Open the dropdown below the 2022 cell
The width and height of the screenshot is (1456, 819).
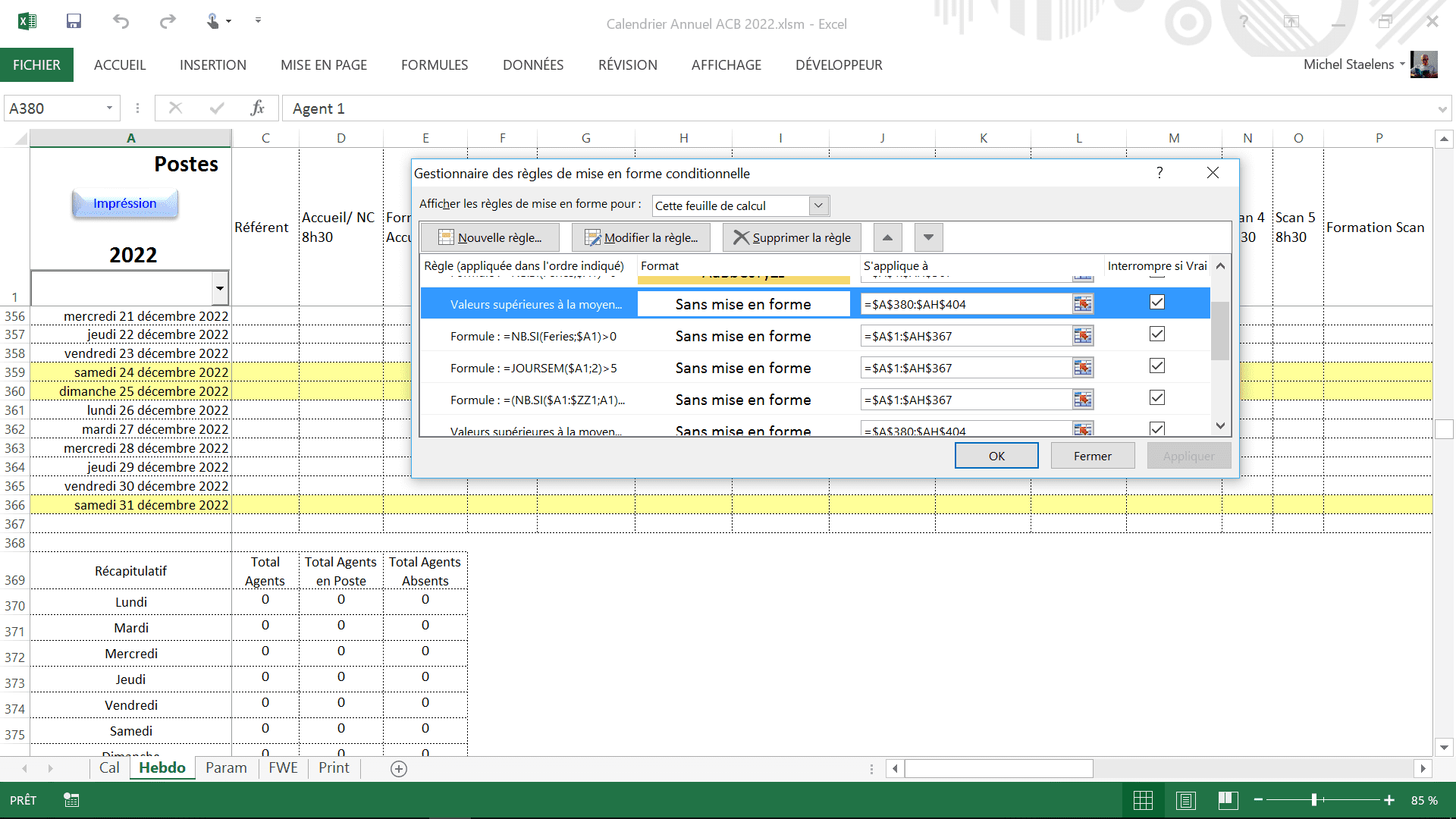pos(219,288)
